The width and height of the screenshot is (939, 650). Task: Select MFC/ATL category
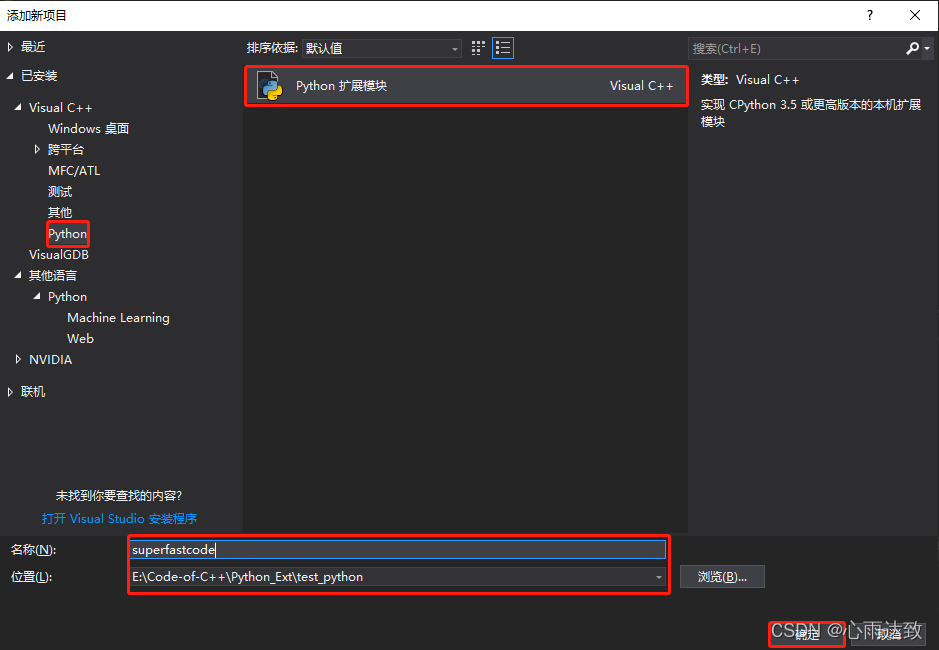74,171
